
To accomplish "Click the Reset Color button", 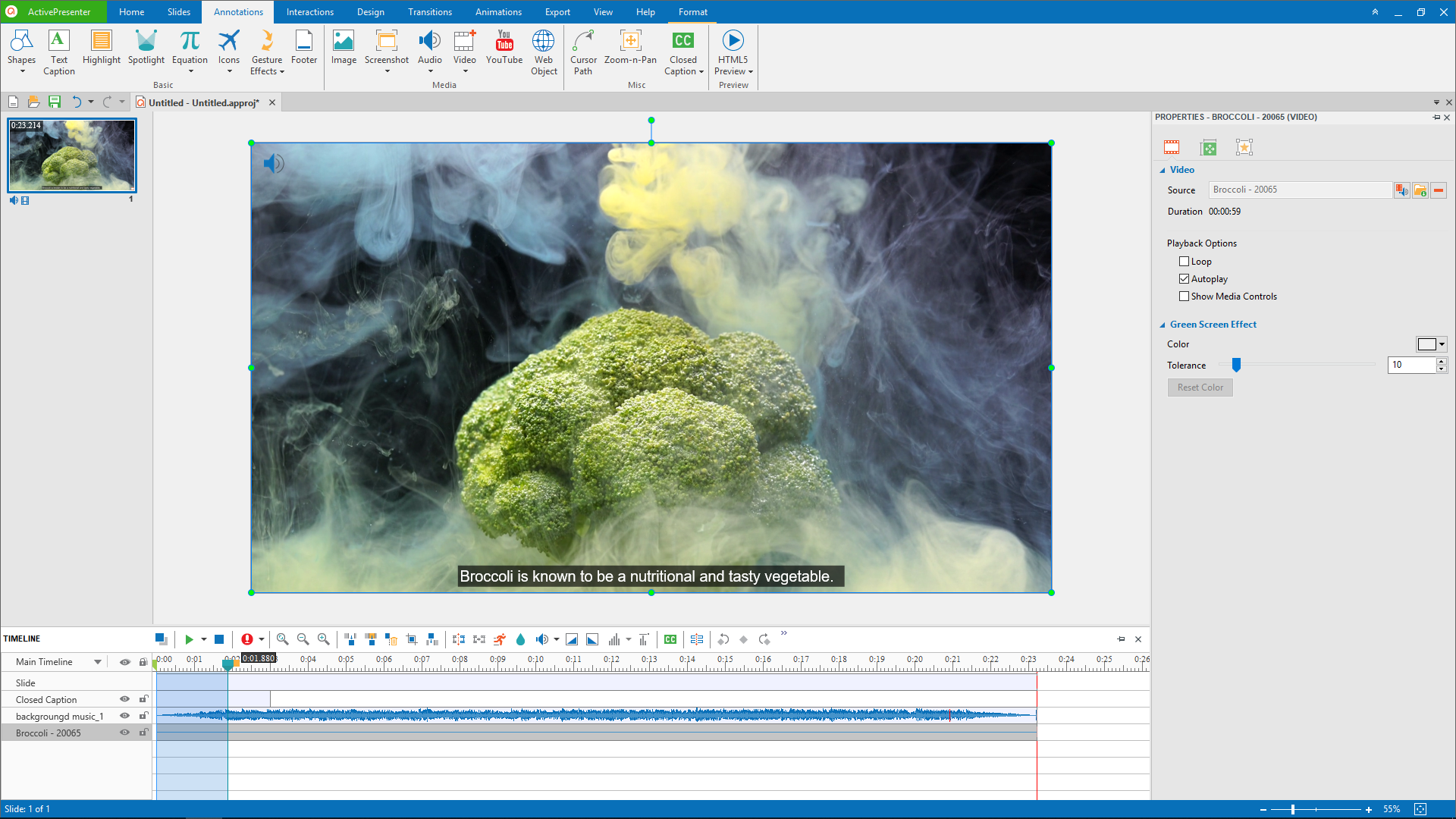I will pyautogui.click(x=1200, y=387).
